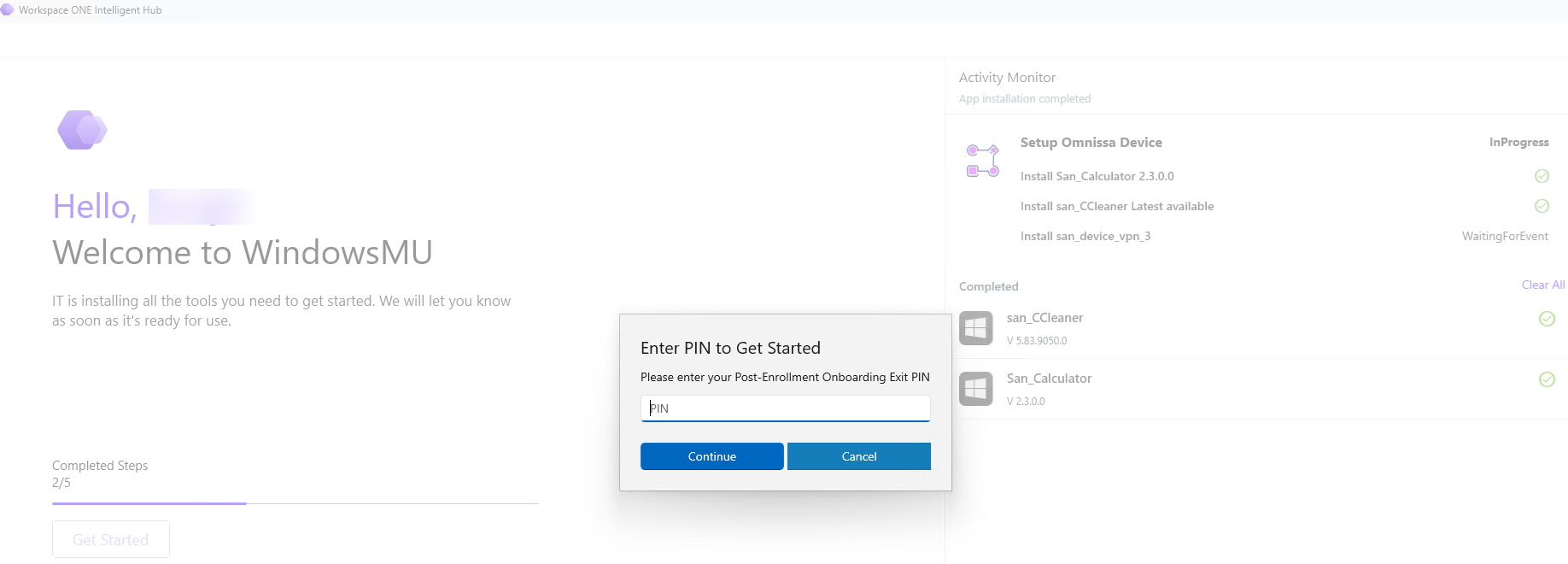Viewport: 1568px width, 564px height.
Task: Click the Workspace ONE Intelligent Hub title icon
Action: [x=8, y=10]
